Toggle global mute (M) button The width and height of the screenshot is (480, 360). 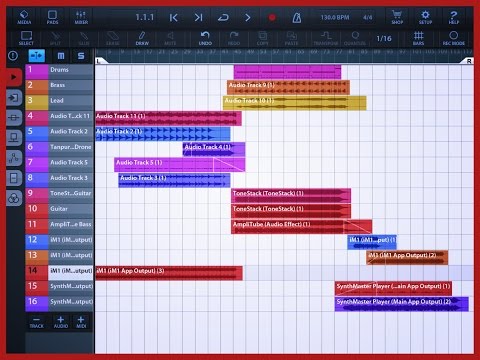pyautogui.click(x=61, y=56)
